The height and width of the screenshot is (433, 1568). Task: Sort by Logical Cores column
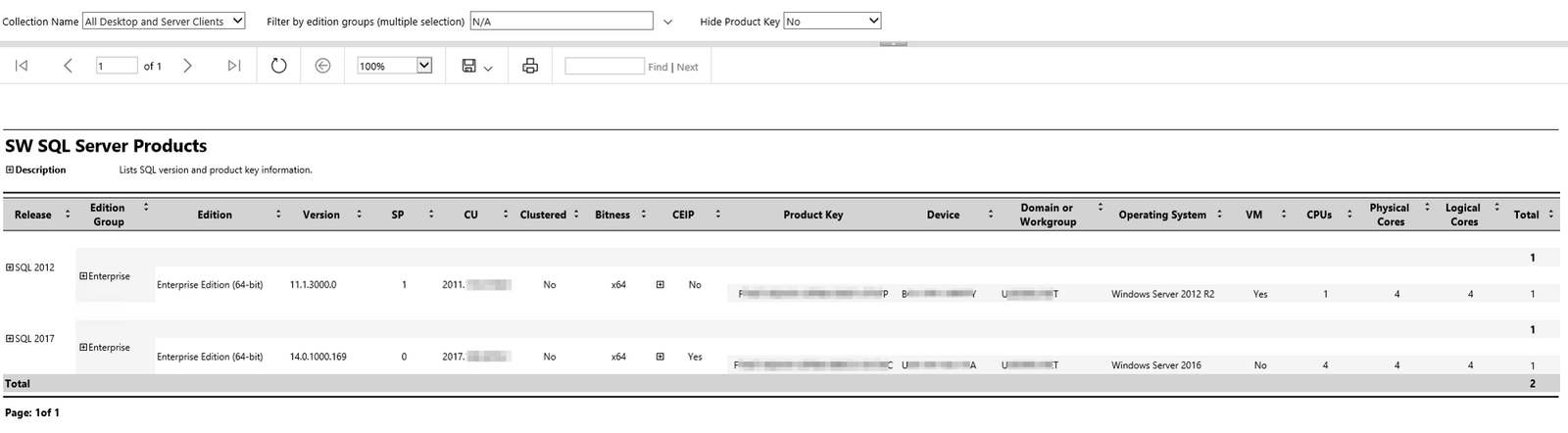1497,208
